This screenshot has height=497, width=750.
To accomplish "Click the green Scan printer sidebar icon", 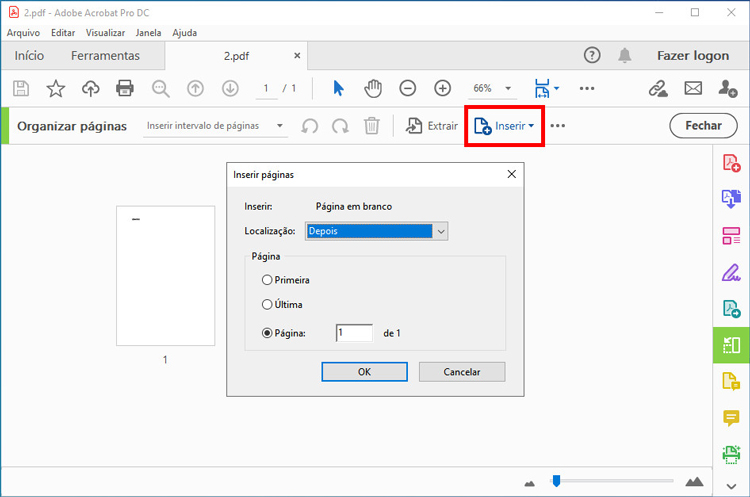I will coord(731,454).
